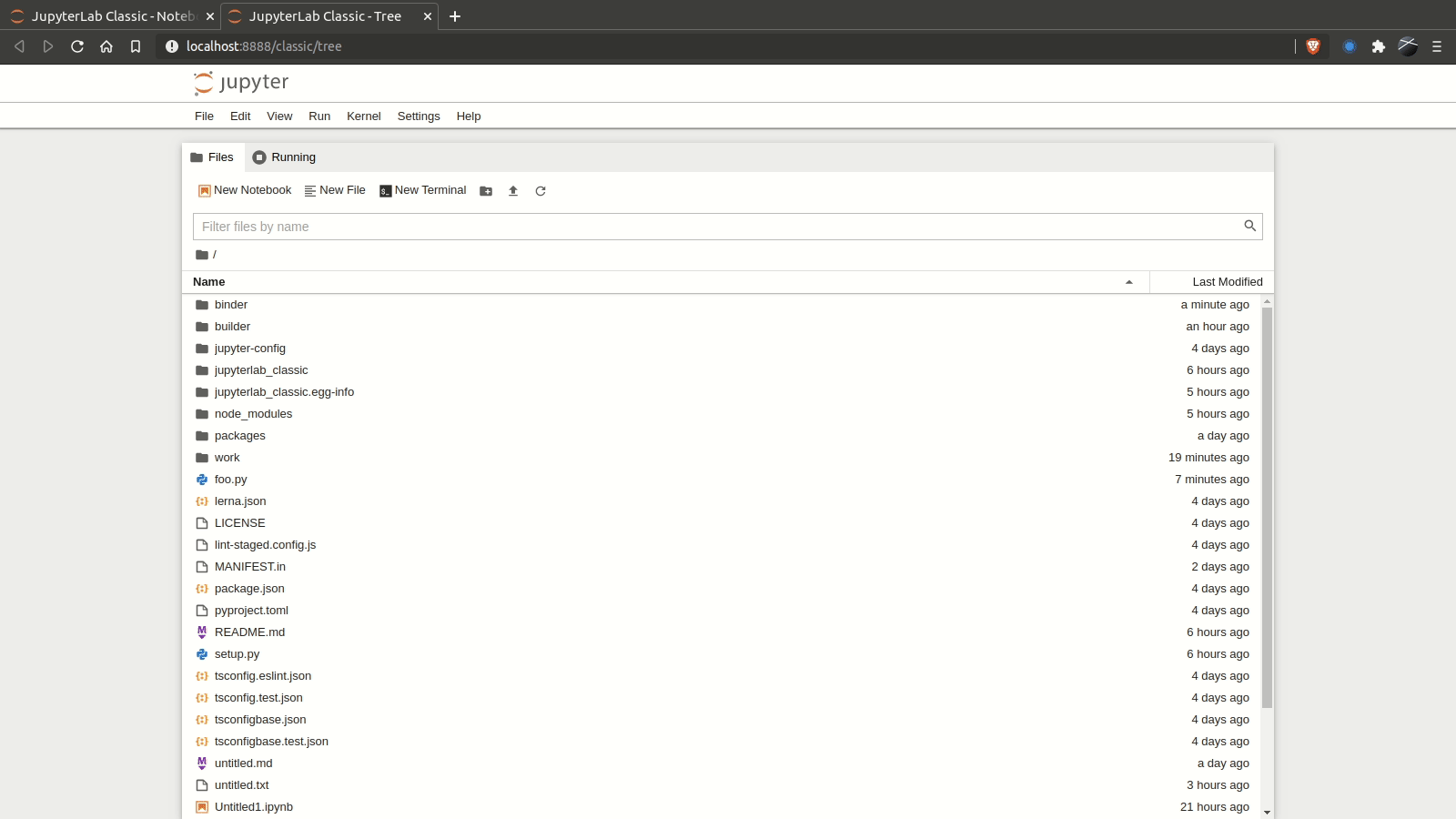This screenshot has width=1456, height=819.
Task: Click the root folder breadcrumb icon
Action: pos(201,255)
